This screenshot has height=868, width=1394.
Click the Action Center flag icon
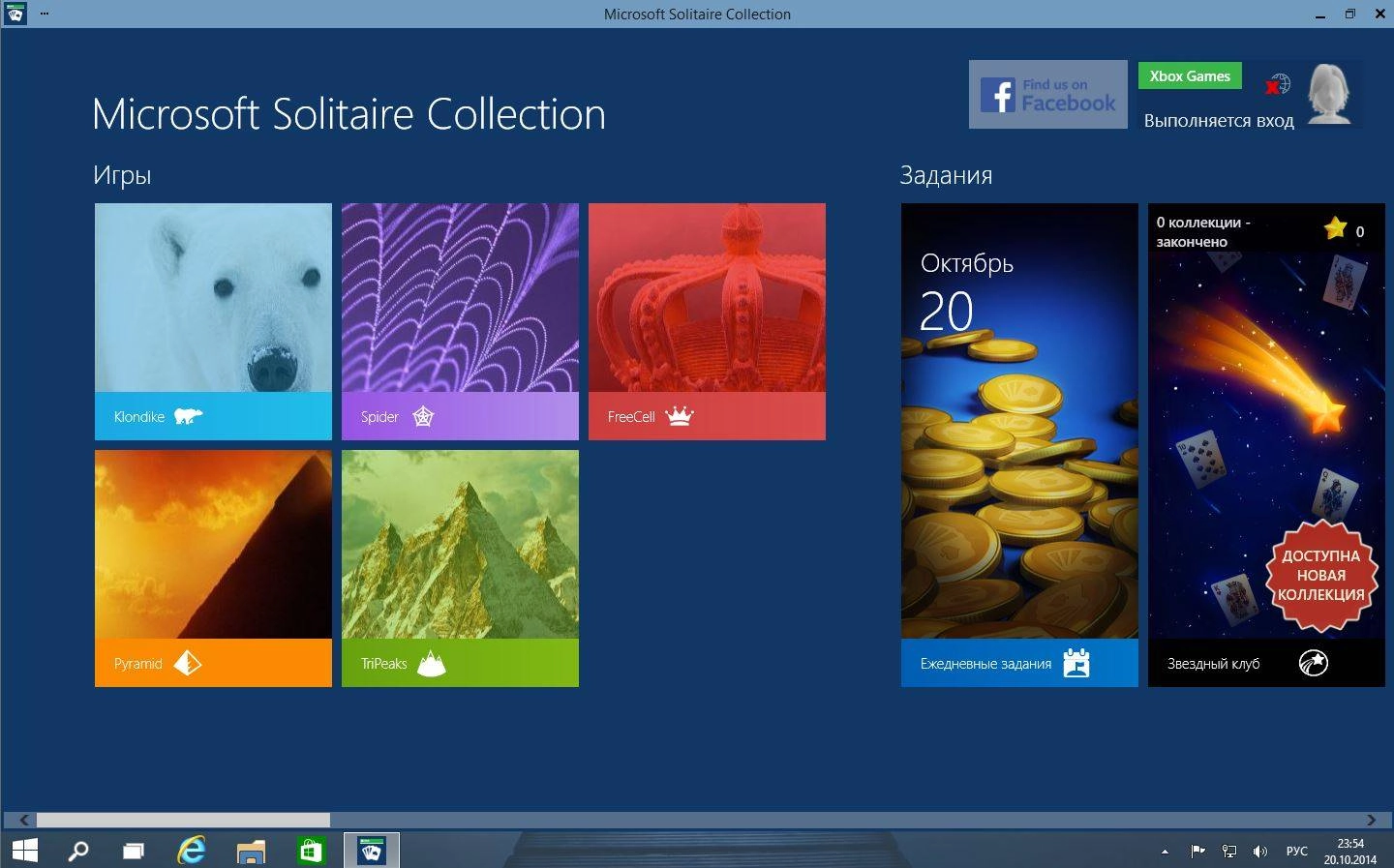point(1197,852)
